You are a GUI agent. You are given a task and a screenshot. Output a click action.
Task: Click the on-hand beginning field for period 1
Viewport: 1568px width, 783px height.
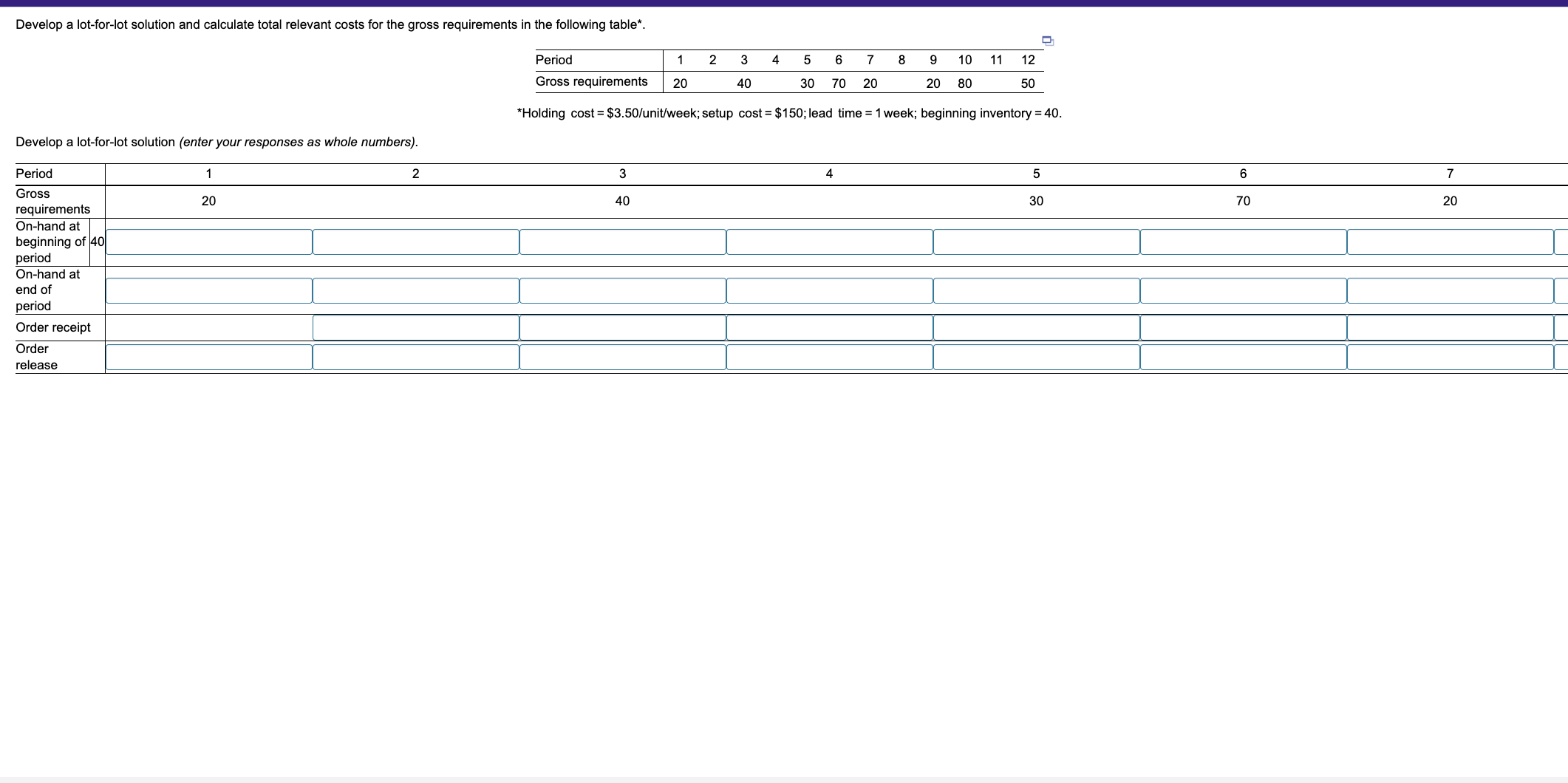[x=209, y=242]
